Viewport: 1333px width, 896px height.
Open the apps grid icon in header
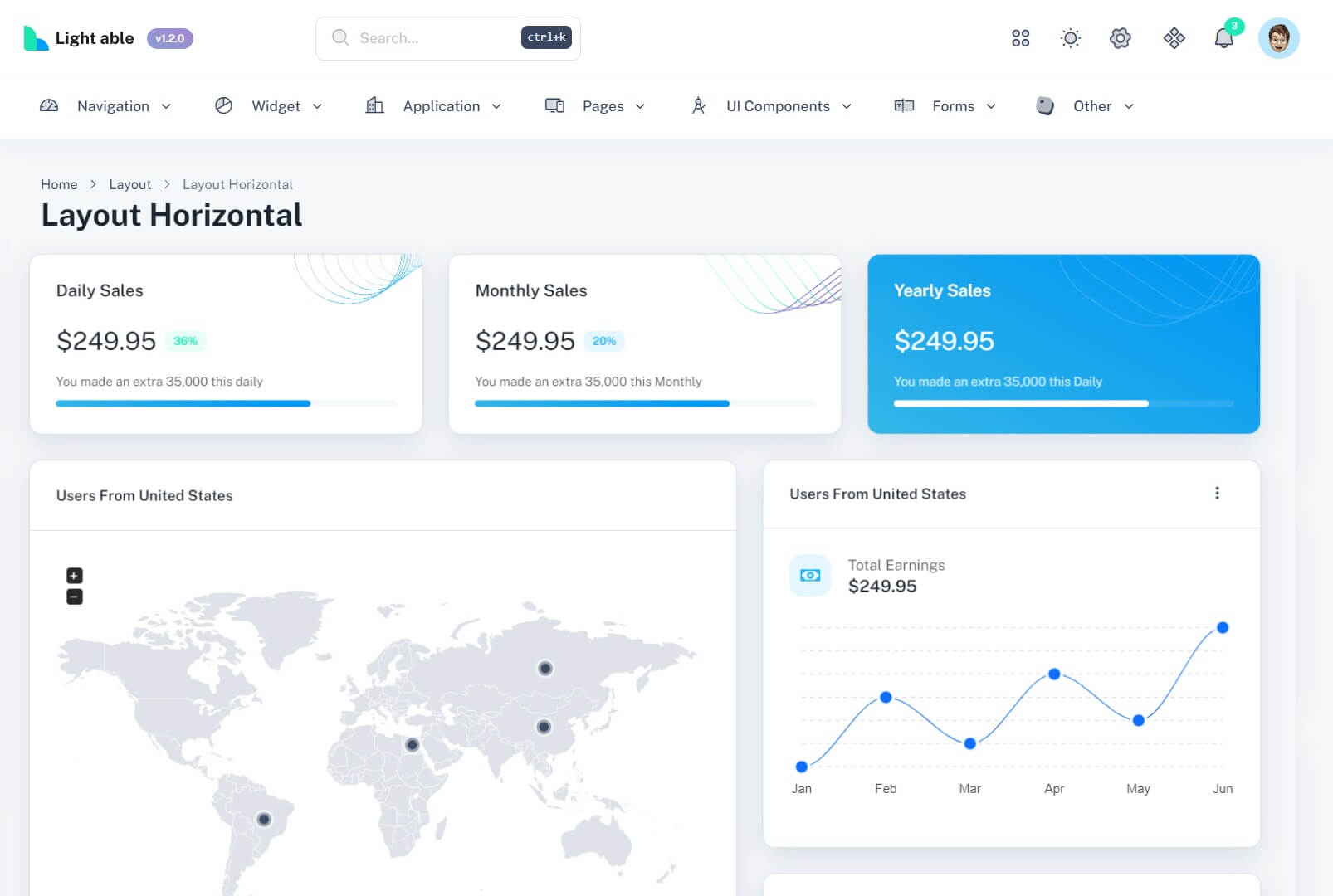click(x=1020, y=38)
